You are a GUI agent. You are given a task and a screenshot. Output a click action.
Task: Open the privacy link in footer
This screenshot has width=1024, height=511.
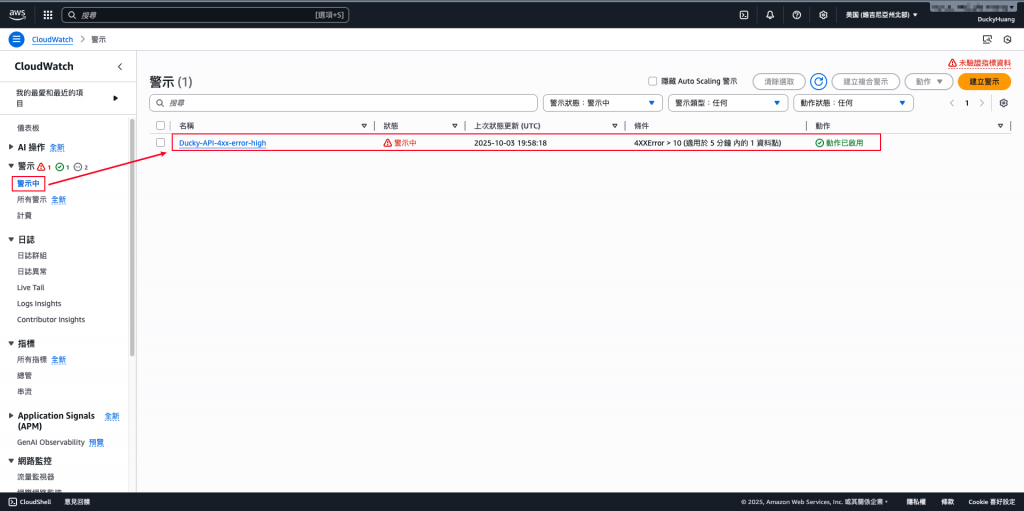click(917, 502)
